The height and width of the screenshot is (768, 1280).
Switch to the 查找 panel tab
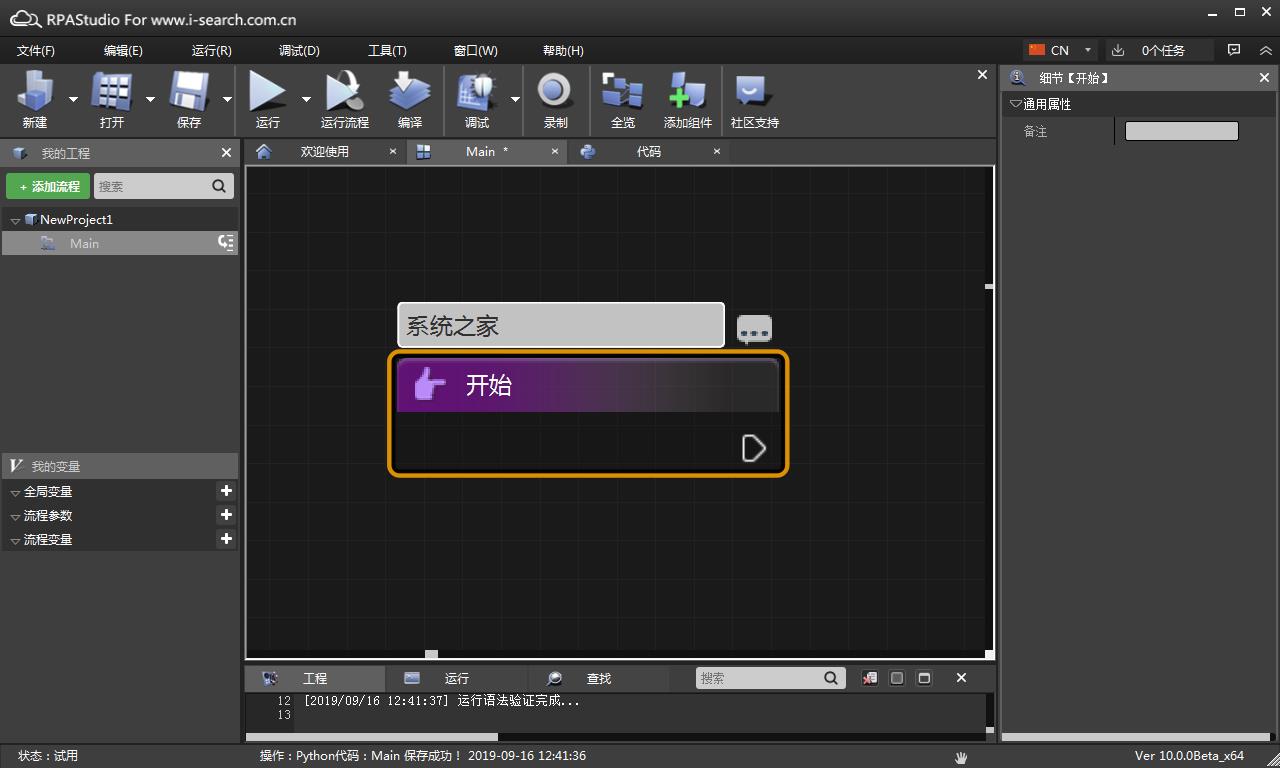[598, 678]
